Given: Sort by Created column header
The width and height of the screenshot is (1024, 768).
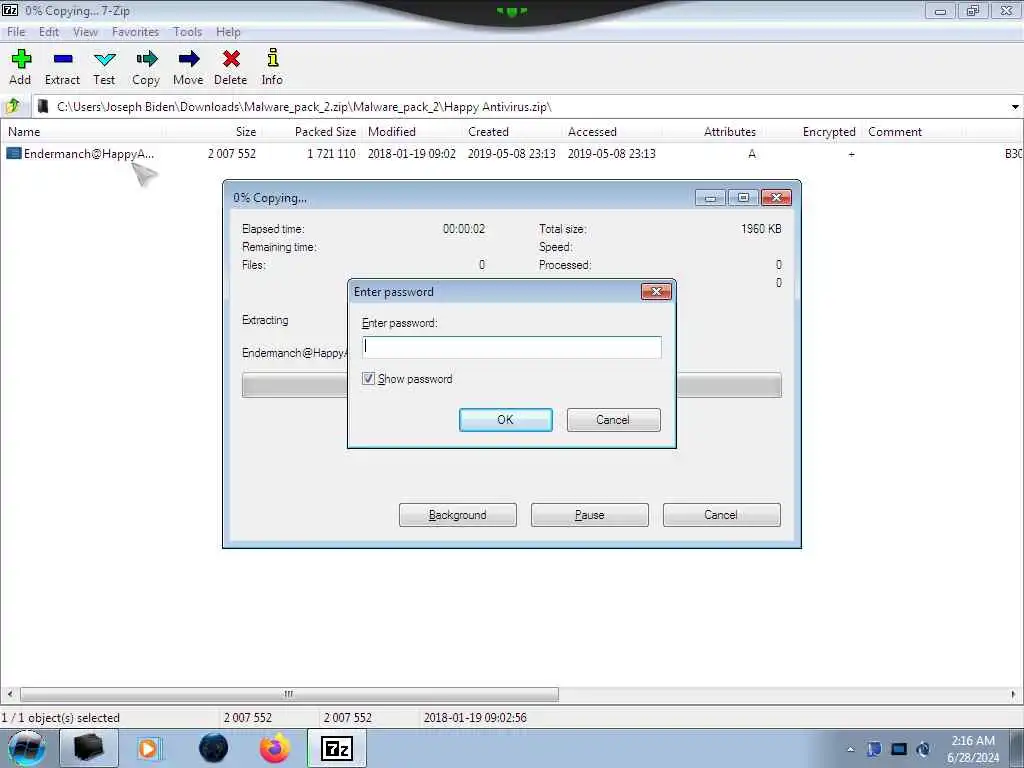Looking at the screenshot, I should point(488,132).
